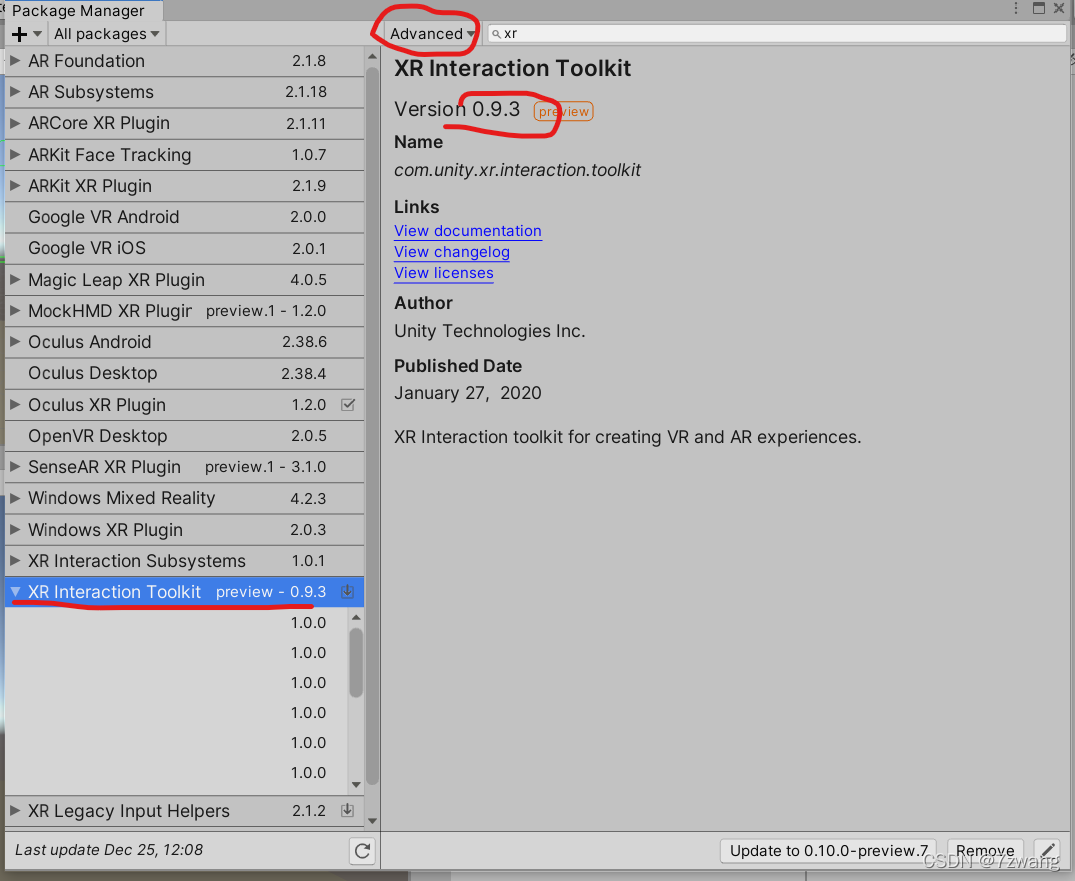Click the package list scroll up arrow
This screenshot has height=881, width=1075.
372,56
